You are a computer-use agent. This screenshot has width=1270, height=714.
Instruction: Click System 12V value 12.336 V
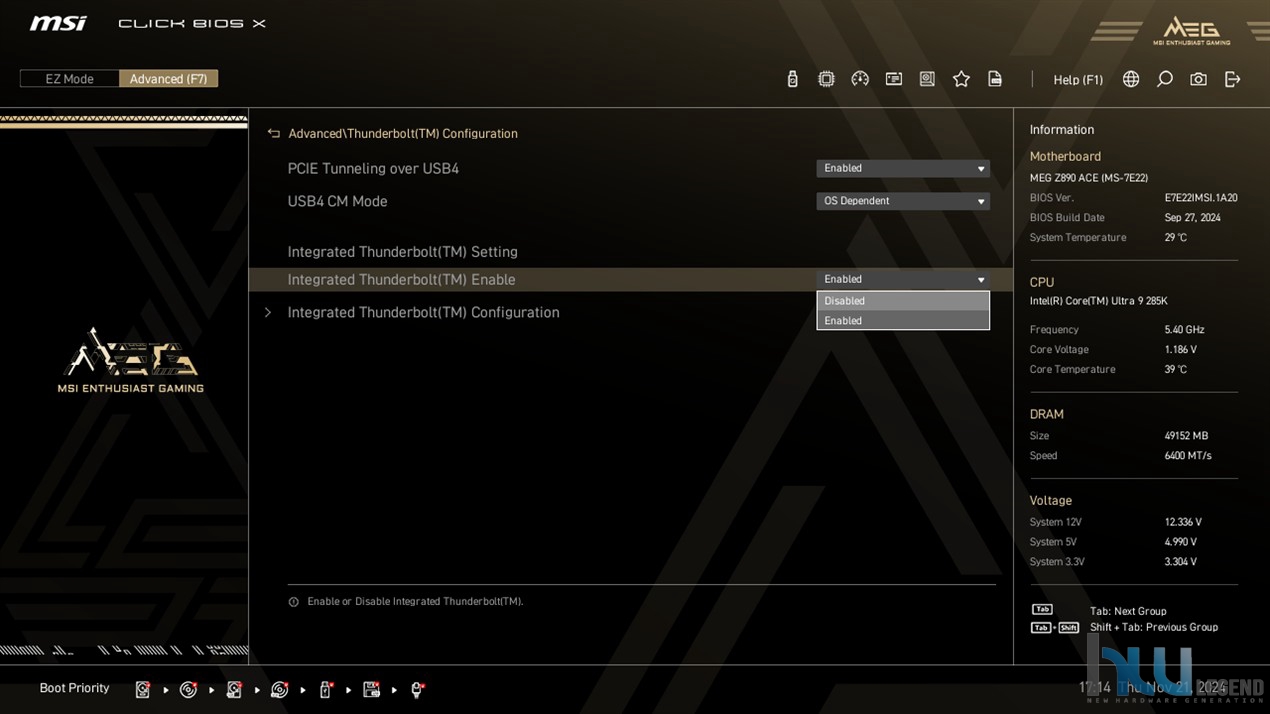pos(1183,522)
